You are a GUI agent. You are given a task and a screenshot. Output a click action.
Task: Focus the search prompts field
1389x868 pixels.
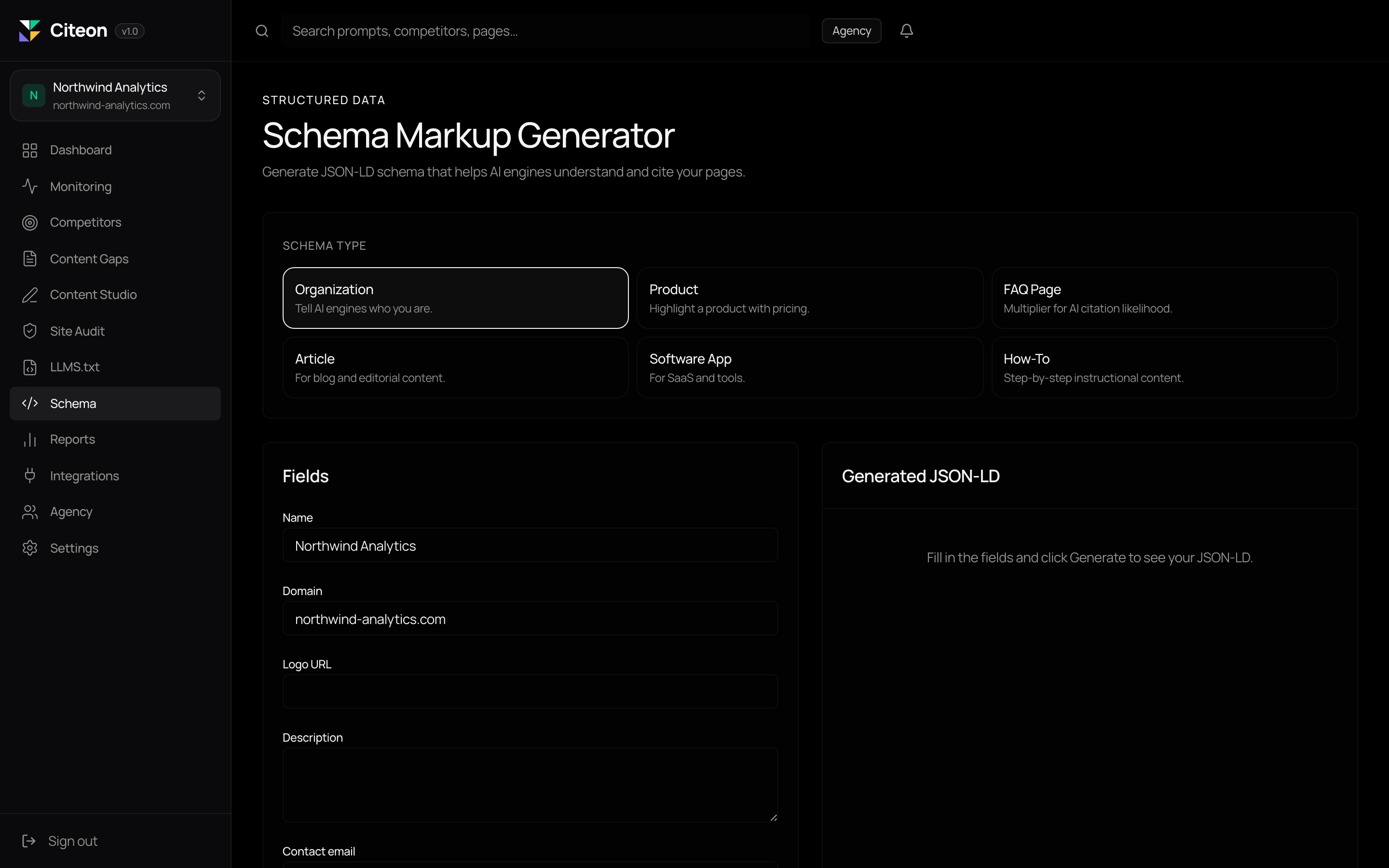pyautogui.click(x=545, y=31)
